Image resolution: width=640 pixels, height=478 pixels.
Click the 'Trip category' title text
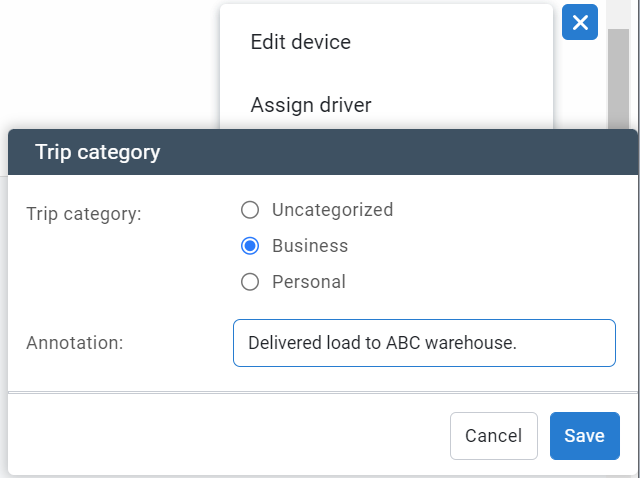(98, 152)
